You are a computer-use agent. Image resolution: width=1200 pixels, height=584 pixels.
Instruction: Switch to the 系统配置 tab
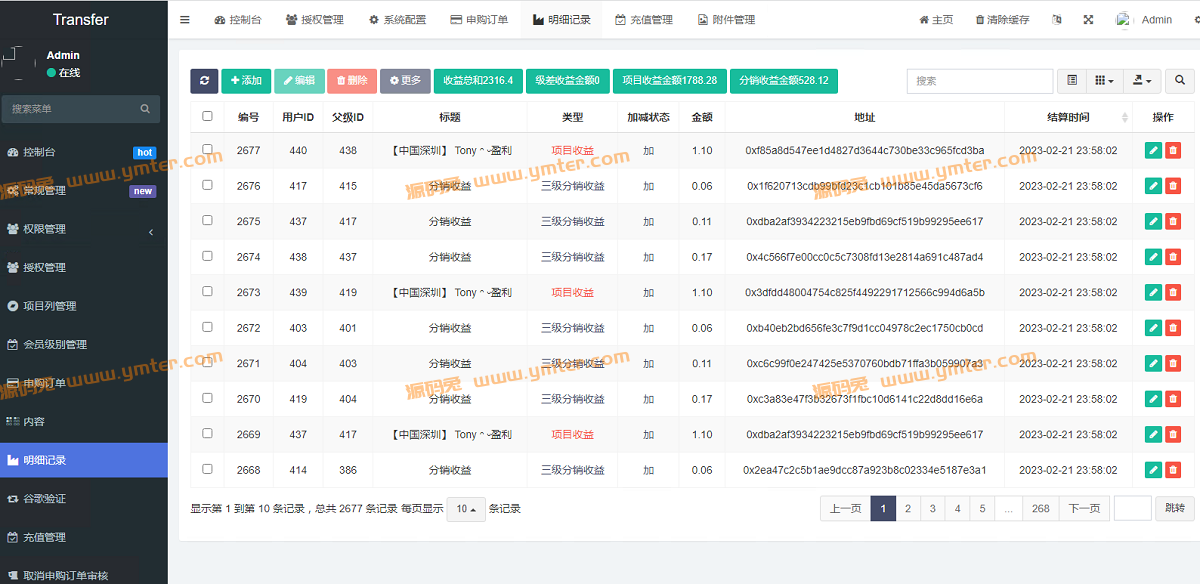(x=397, y=20)
